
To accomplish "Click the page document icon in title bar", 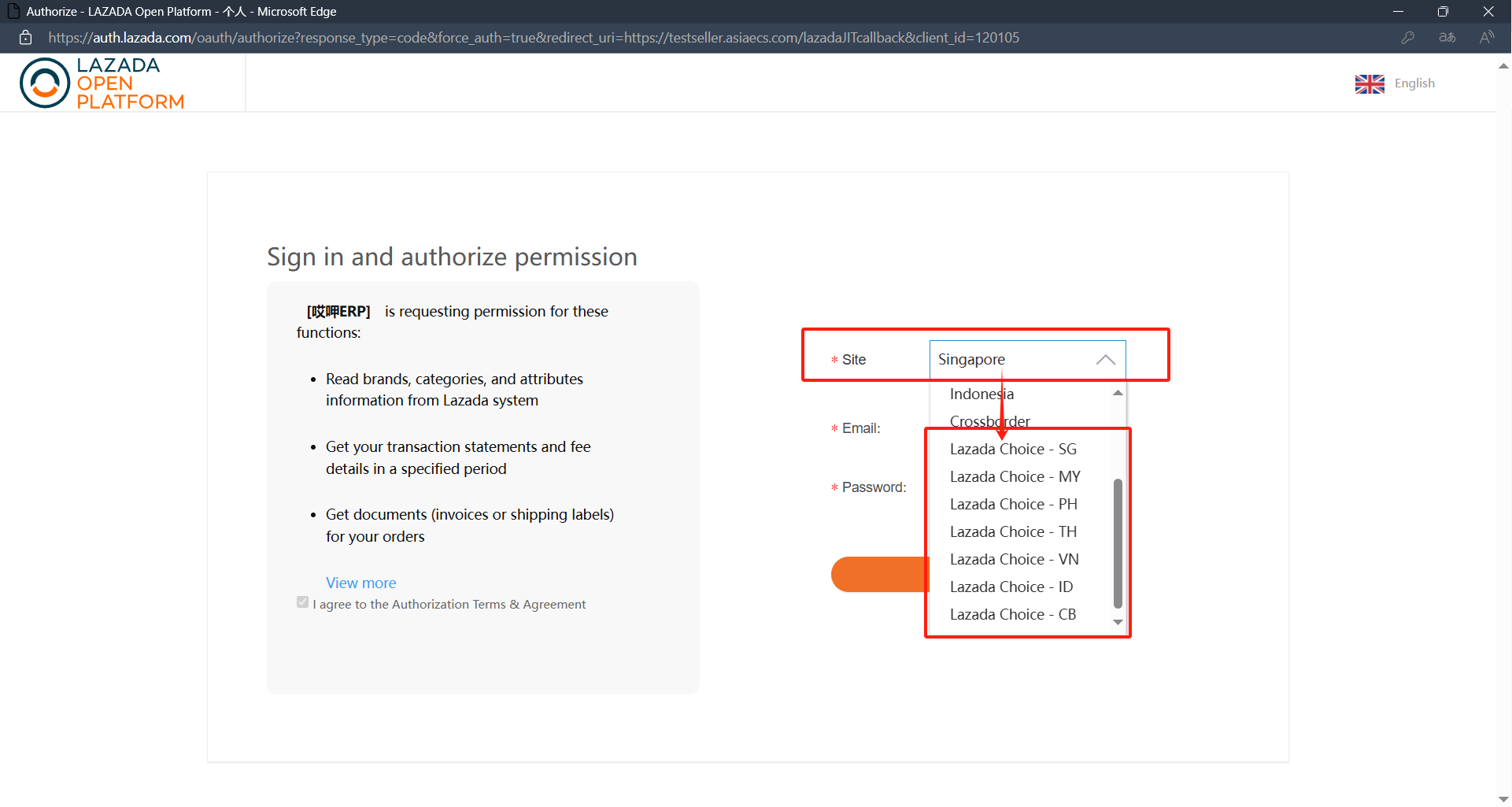I will coord(13,11).
